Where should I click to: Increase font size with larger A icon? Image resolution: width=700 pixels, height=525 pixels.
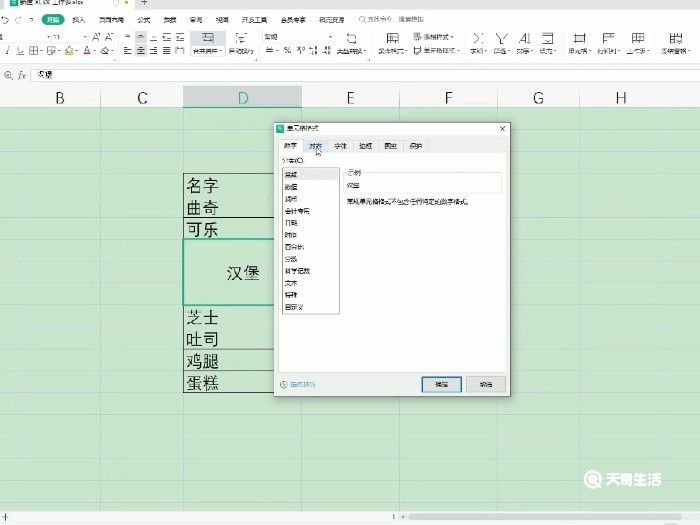pos(96,37)
